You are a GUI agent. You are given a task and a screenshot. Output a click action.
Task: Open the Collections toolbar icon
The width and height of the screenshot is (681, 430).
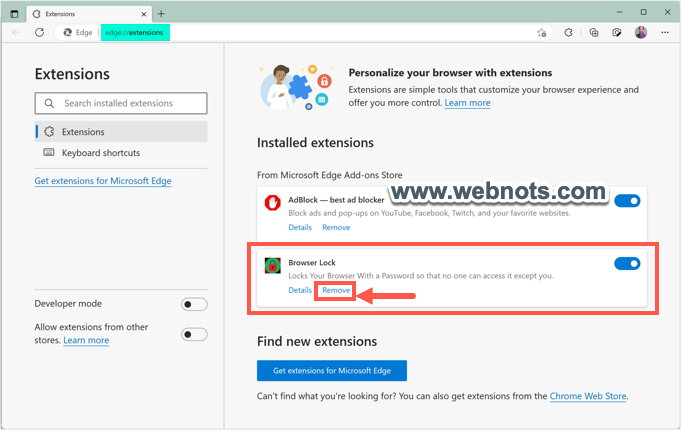click(x=594, y=32)
